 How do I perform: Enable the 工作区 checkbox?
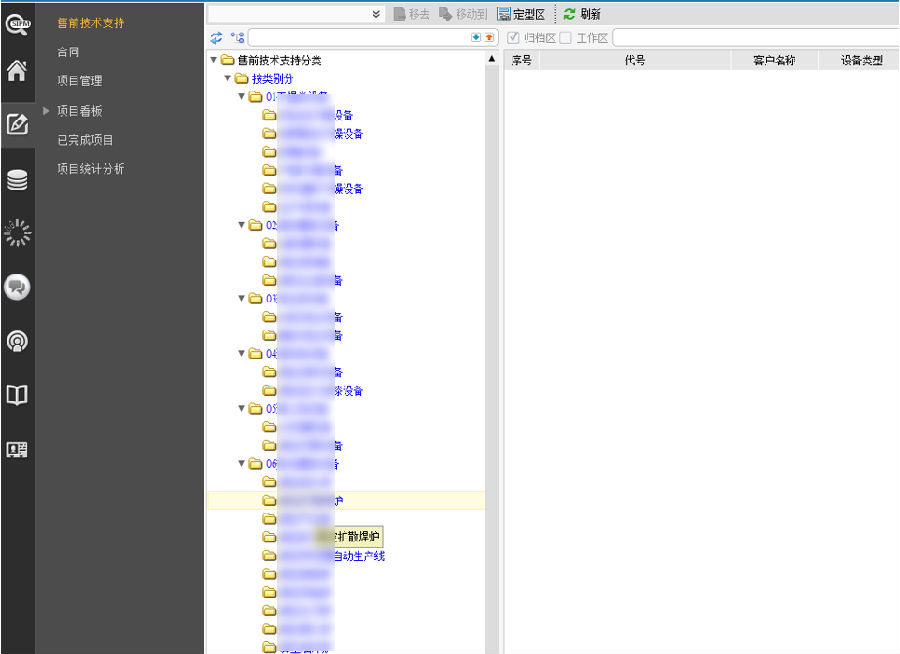point(566,37)
